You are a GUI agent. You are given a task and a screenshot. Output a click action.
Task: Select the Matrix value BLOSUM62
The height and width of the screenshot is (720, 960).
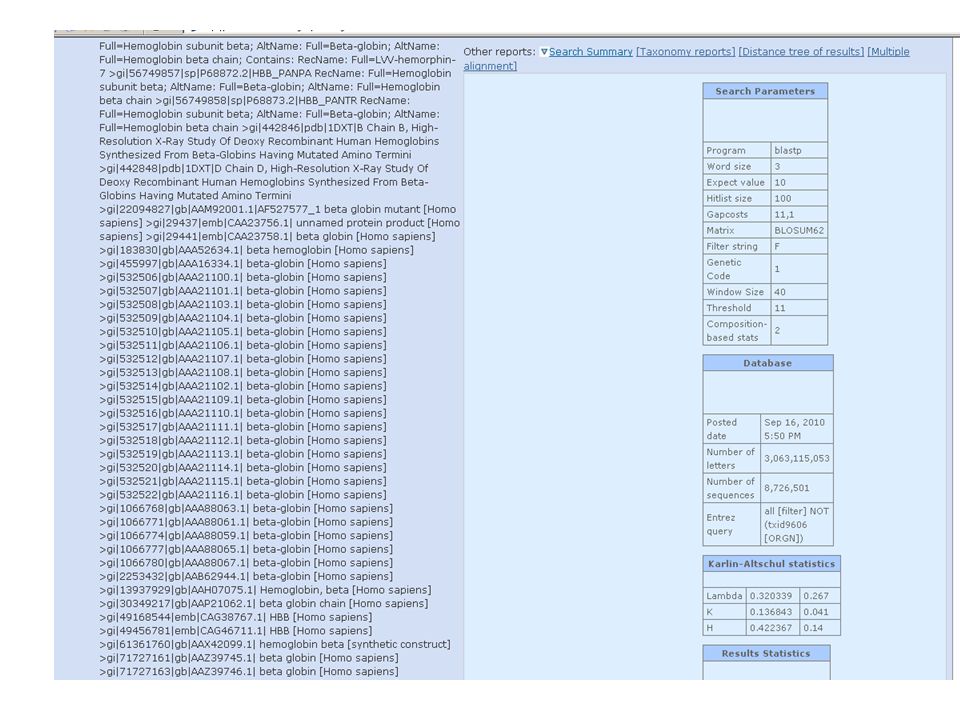point(798,231)
